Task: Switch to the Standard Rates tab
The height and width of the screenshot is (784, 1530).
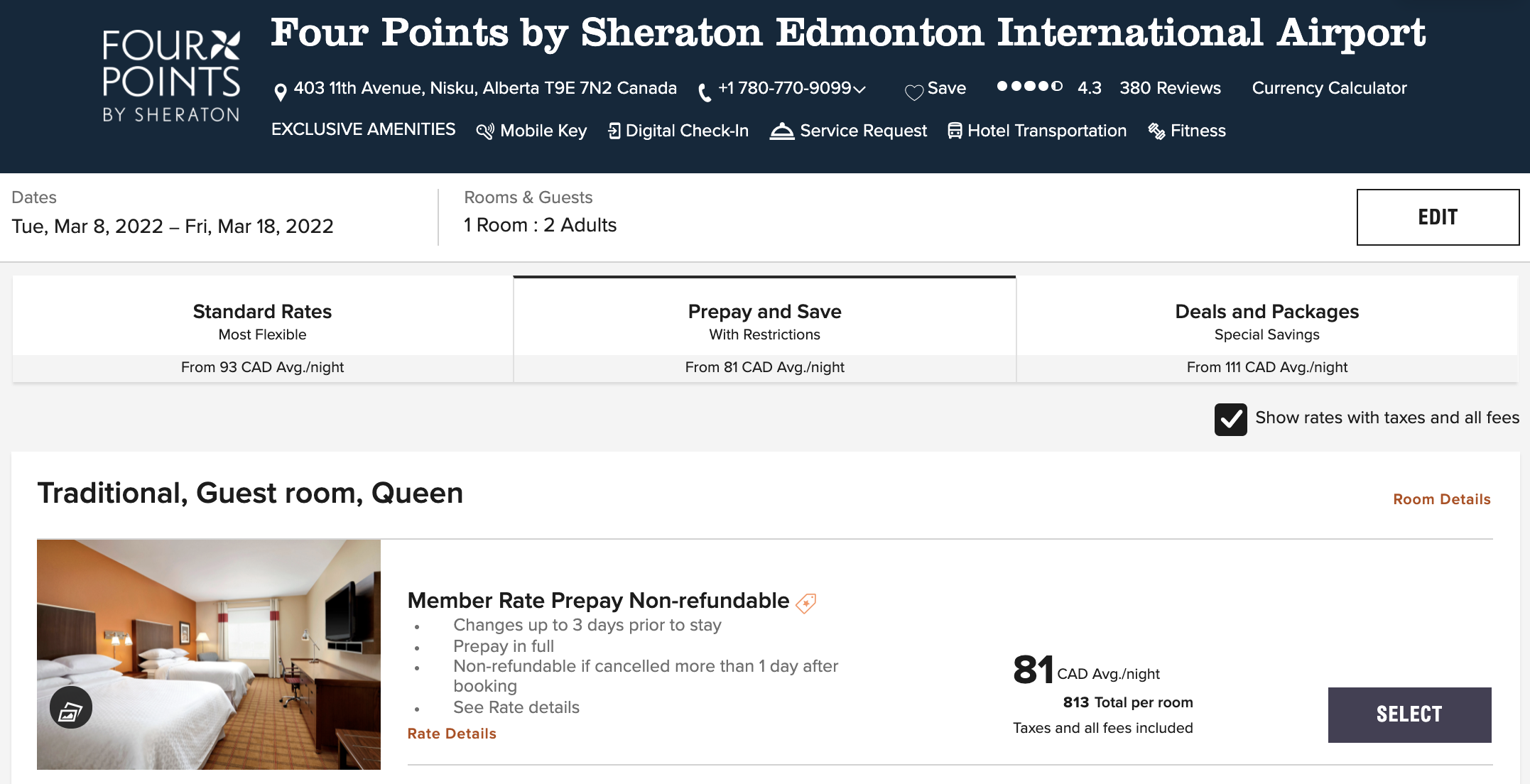Action: tap(262, 329)
